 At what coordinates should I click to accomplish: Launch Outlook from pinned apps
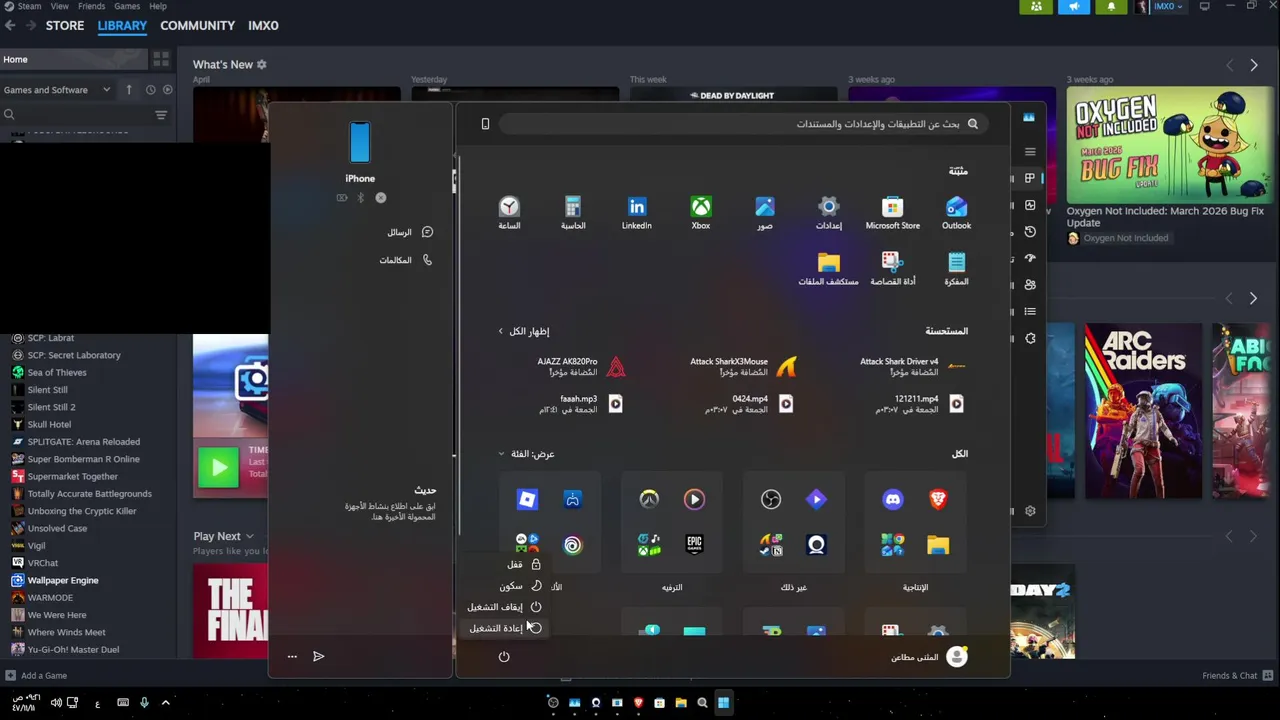[x=957, y=212]
